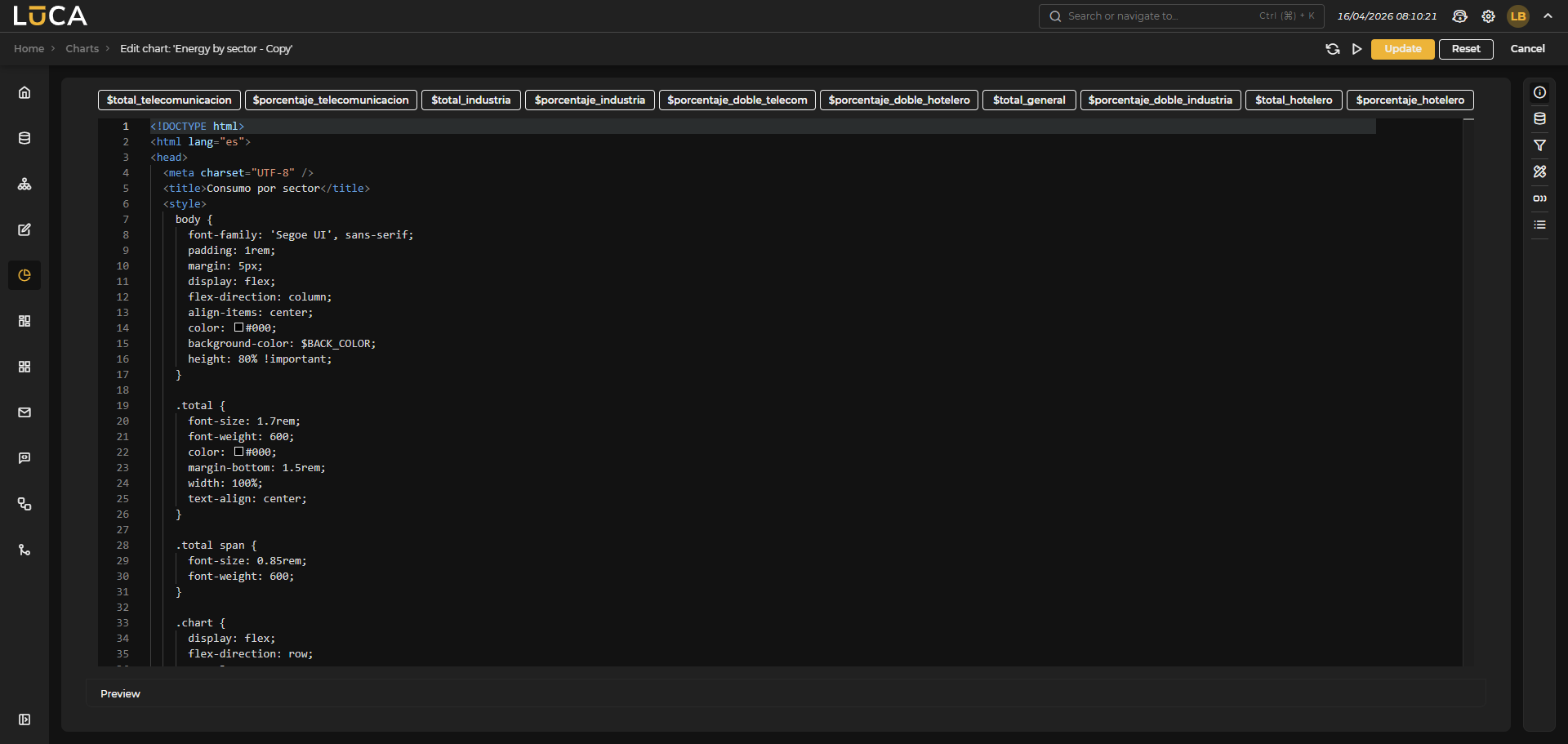Insert the $total_industria variable

[471, 100]
